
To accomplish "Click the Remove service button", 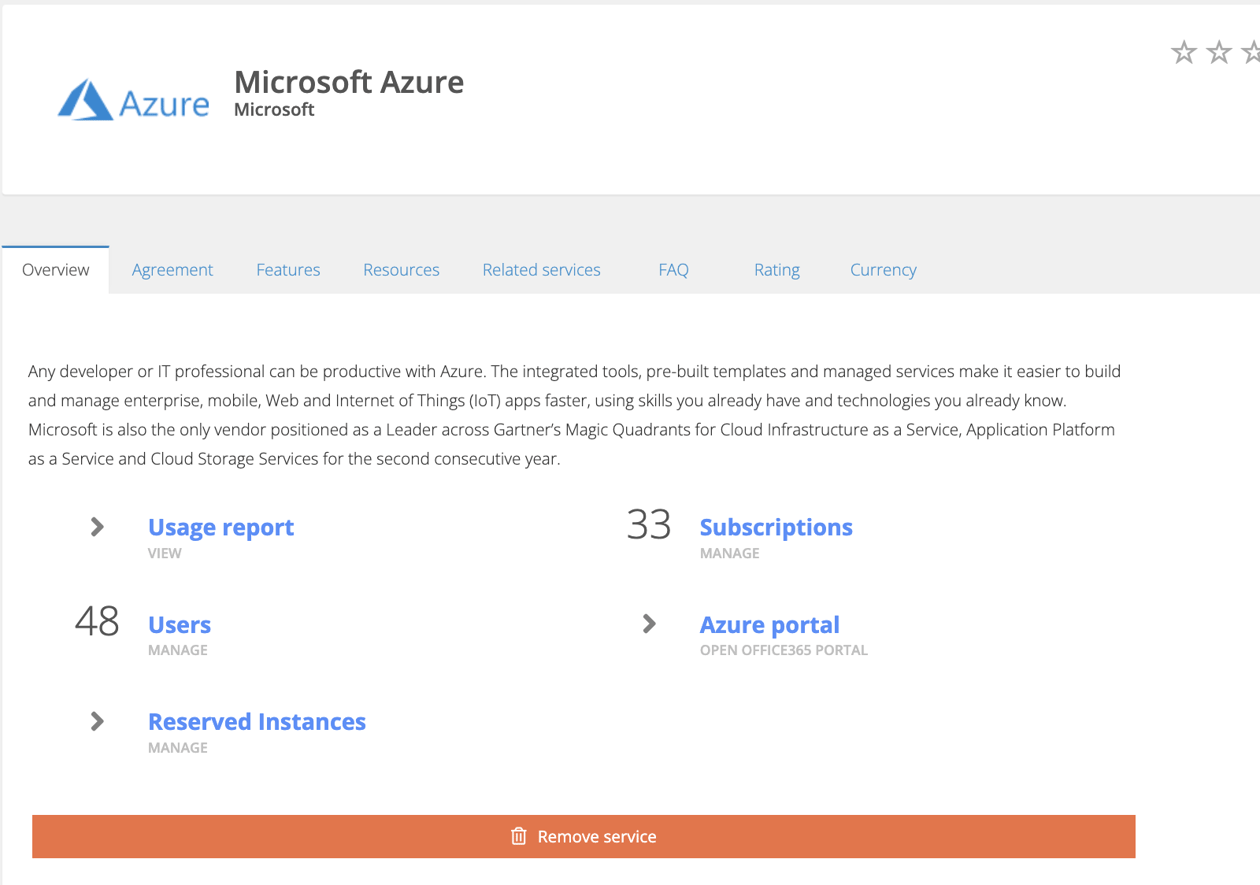I will pos(584,836).
